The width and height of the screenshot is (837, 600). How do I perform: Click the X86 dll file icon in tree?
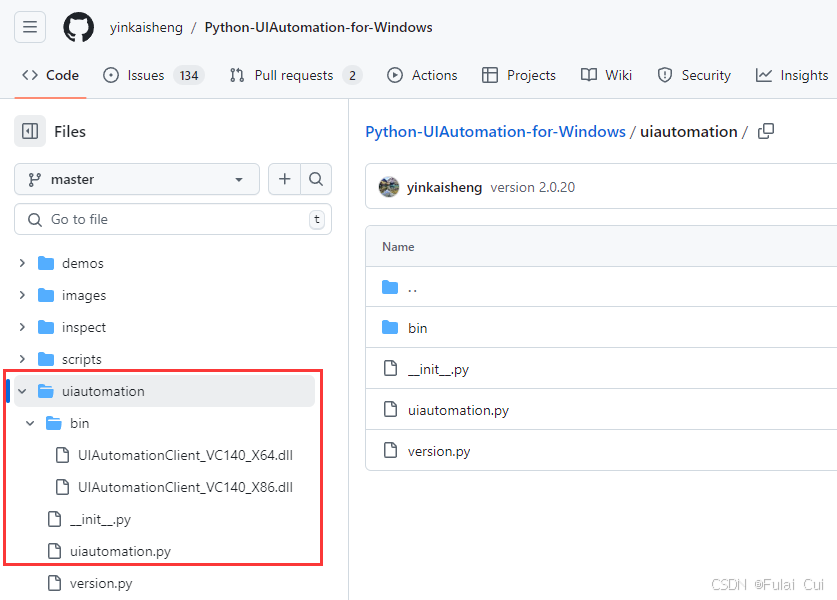pyautogui.click(x=62, y=487)
